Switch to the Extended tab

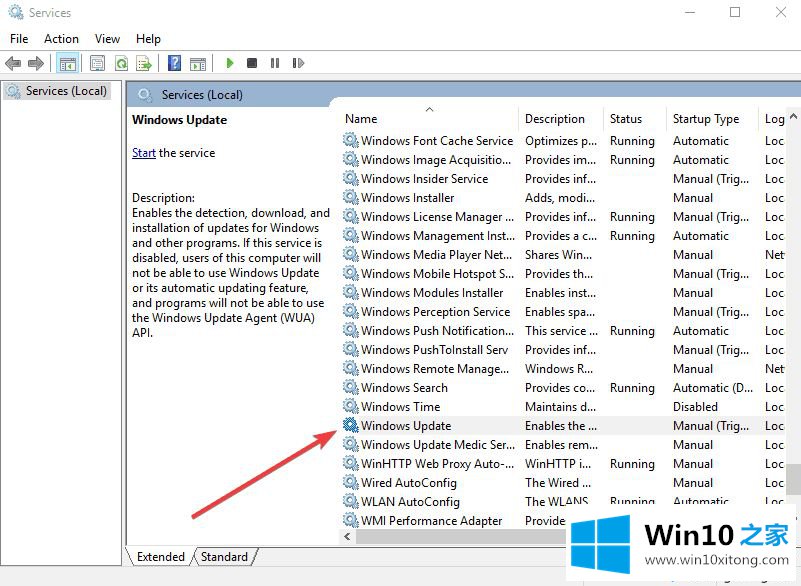160,556
